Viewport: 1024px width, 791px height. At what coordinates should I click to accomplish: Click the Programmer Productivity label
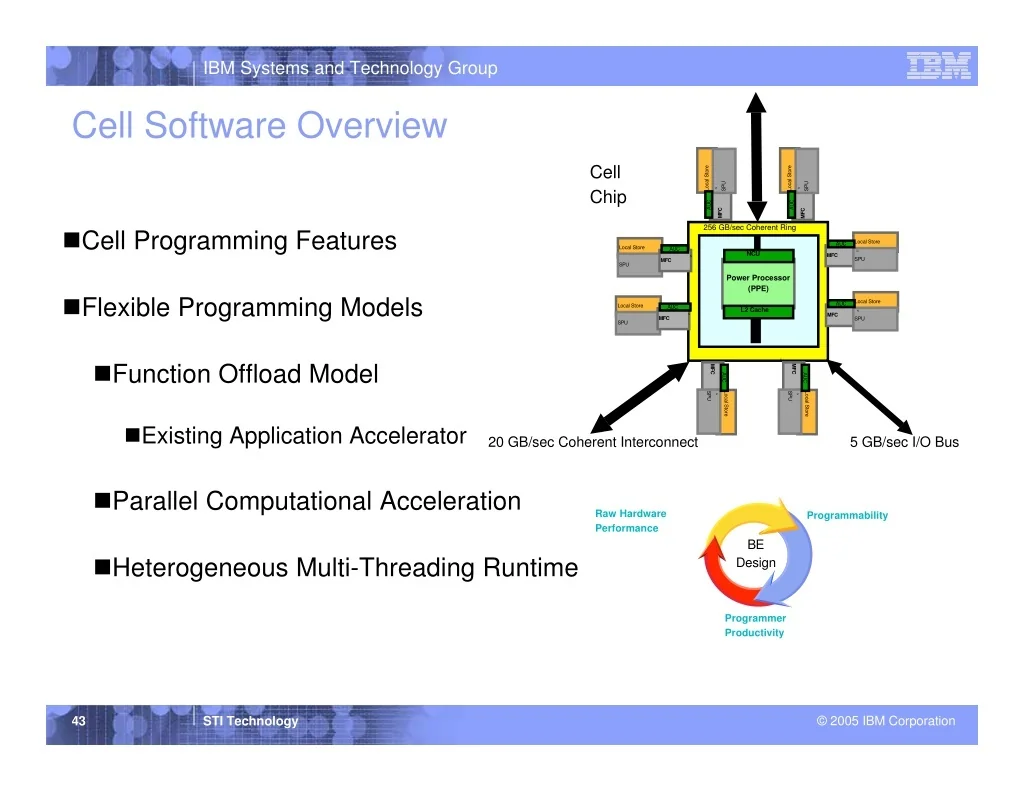(755, 625)
